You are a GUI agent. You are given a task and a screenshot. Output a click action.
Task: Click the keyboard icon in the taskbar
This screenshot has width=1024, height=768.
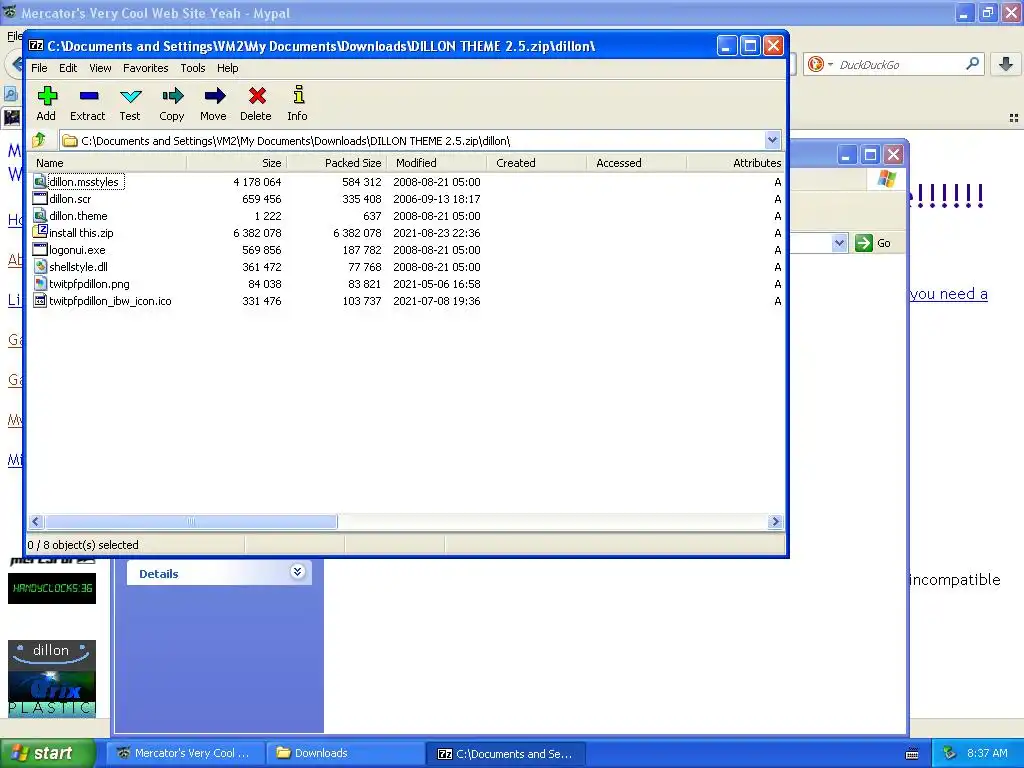pyautogui.click(x=912, y=754)
